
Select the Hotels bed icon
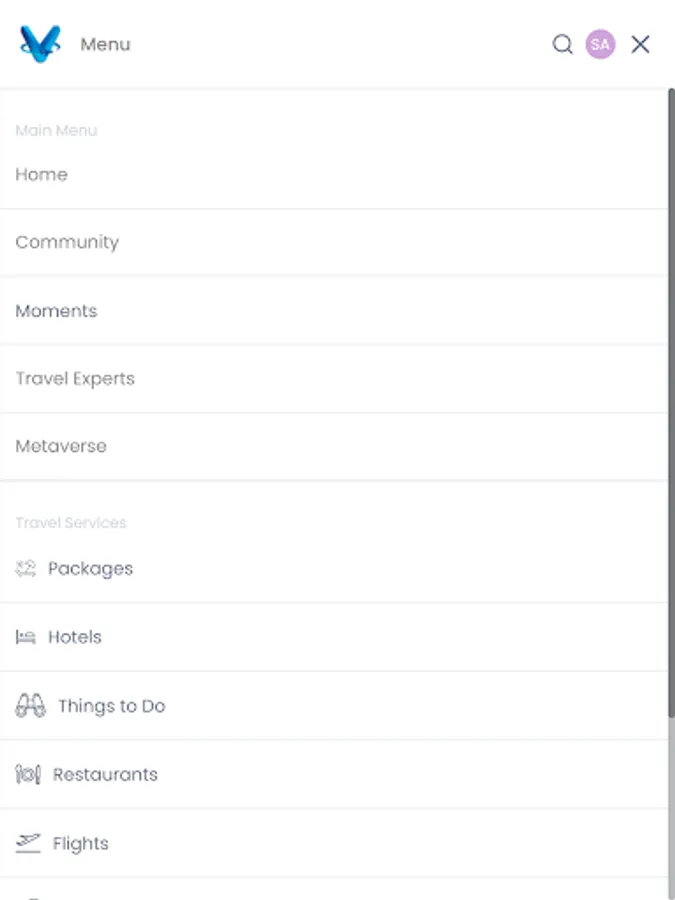click(25, 637)
